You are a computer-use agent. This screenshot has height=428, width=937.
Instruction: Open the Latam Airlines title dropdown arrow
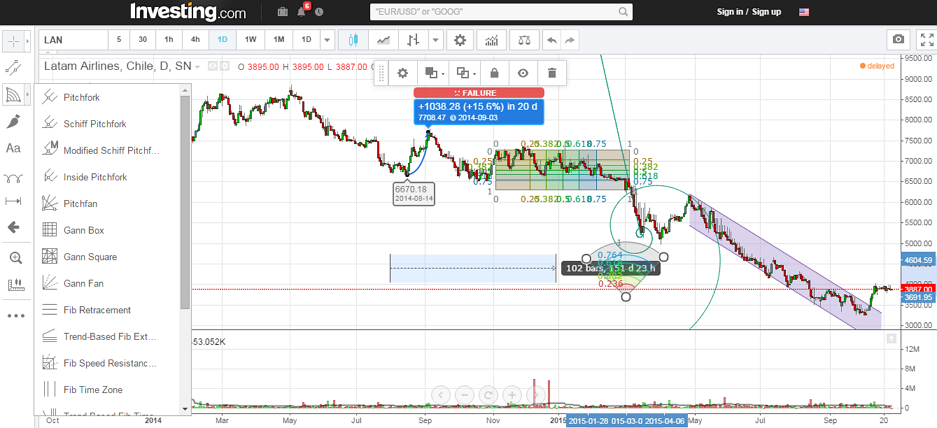(198, 67)
